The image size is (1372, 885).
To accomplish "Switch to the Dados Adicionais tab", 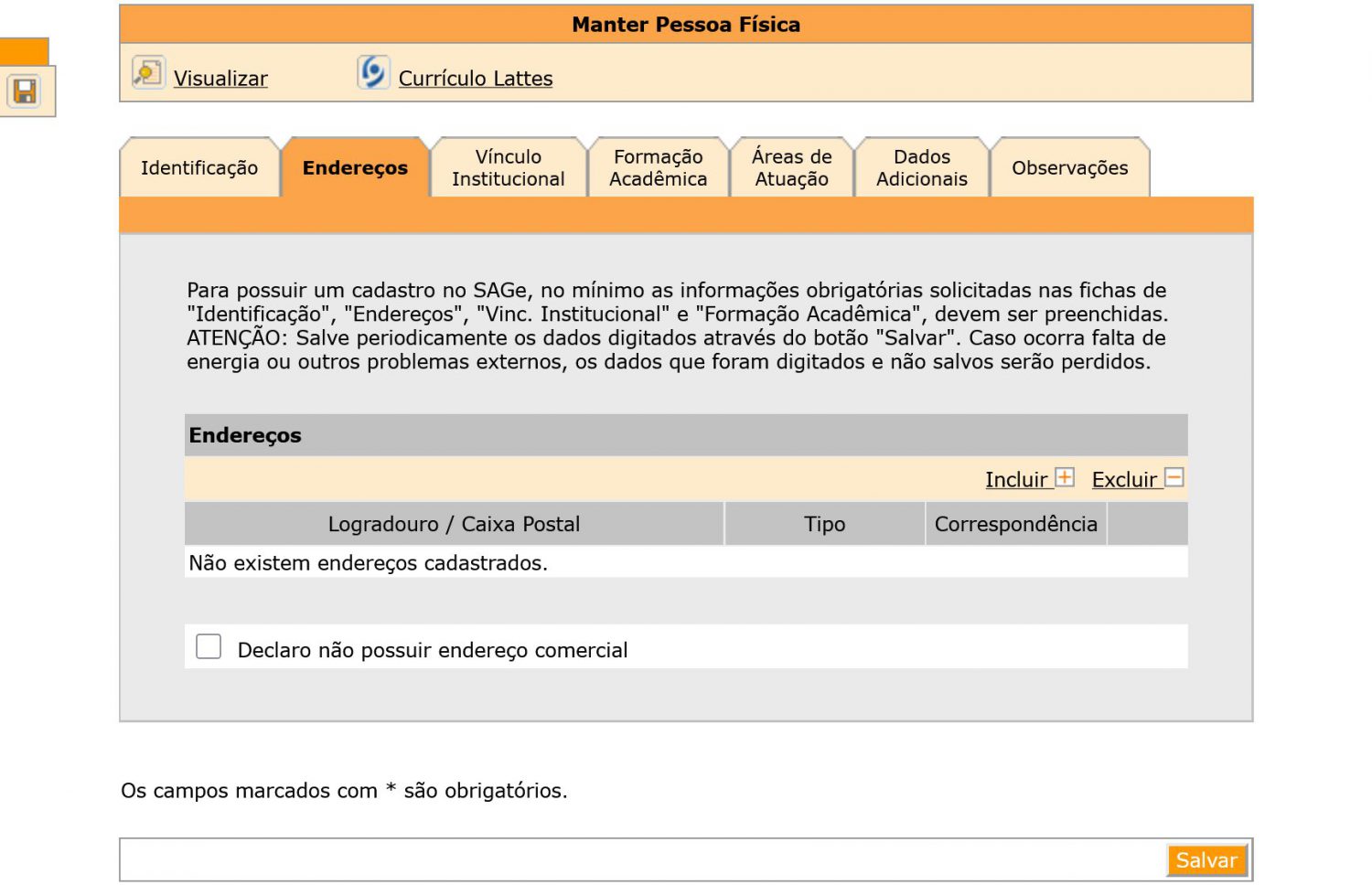I will [x=921, y=168].
